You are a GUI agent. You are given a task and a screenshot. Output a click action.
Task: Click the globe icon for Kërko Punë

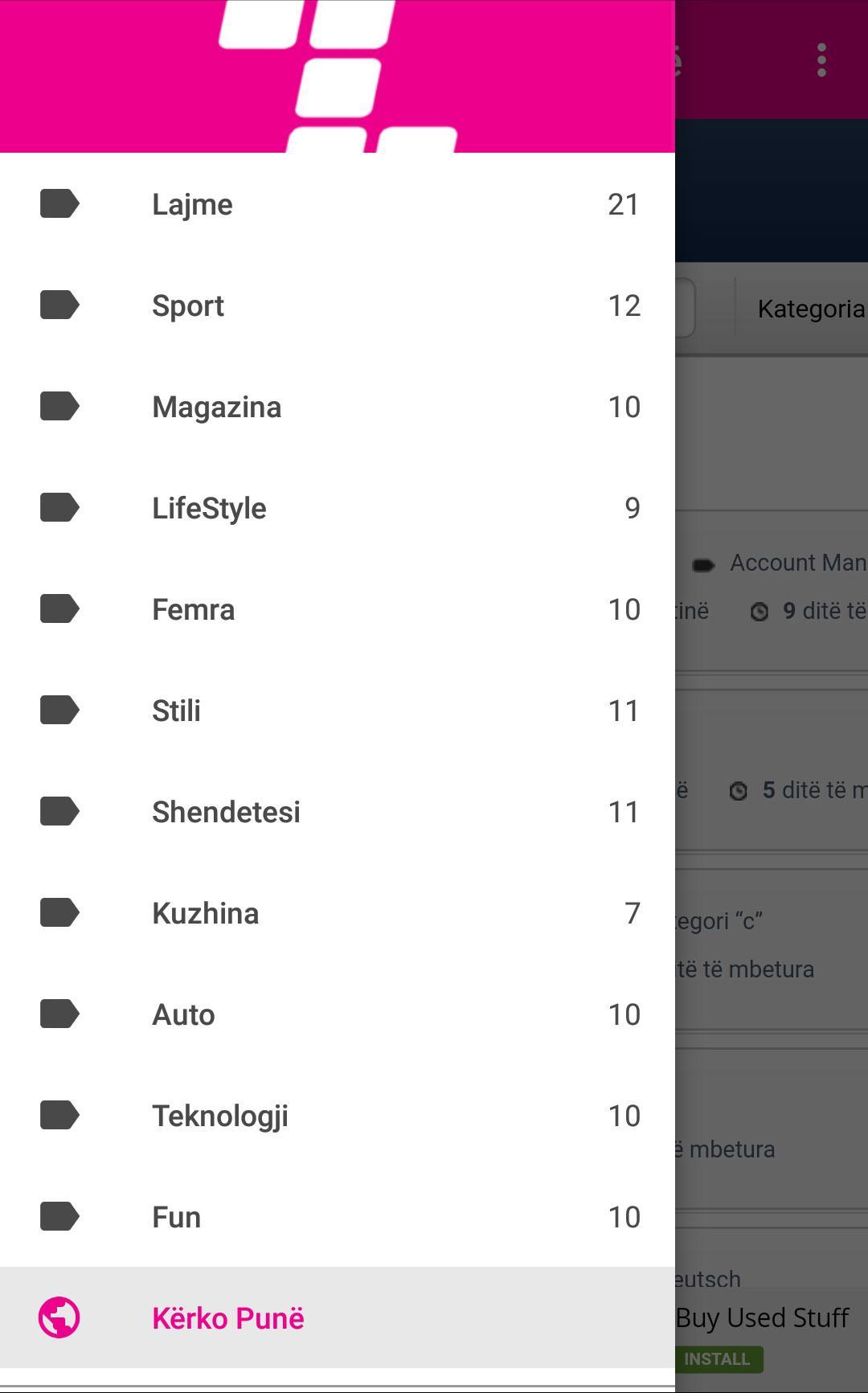pyautogui.click(x=59, y=1318)
